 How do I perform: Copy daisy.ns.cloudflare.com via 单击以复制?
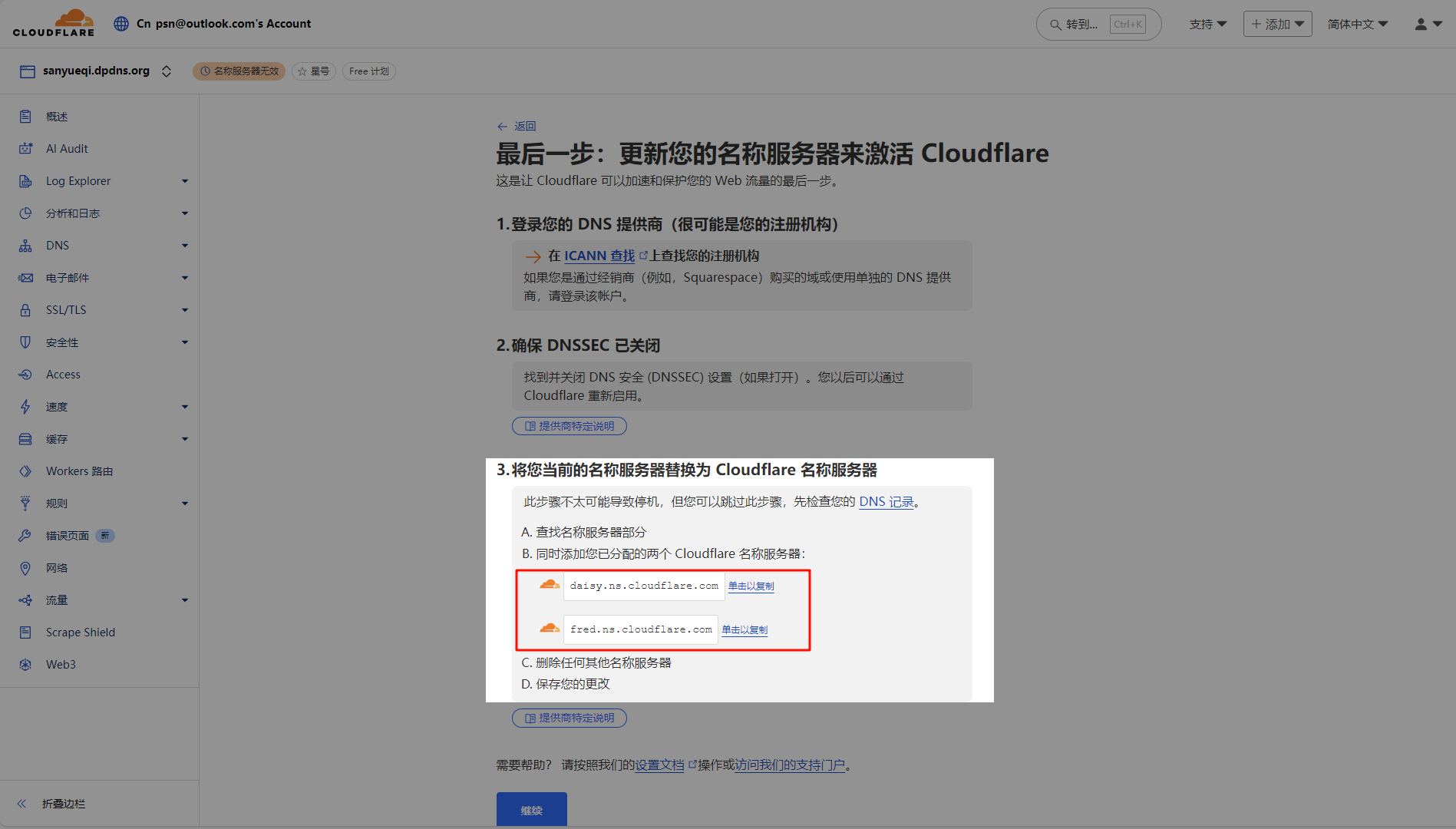(x=751, y=586)
